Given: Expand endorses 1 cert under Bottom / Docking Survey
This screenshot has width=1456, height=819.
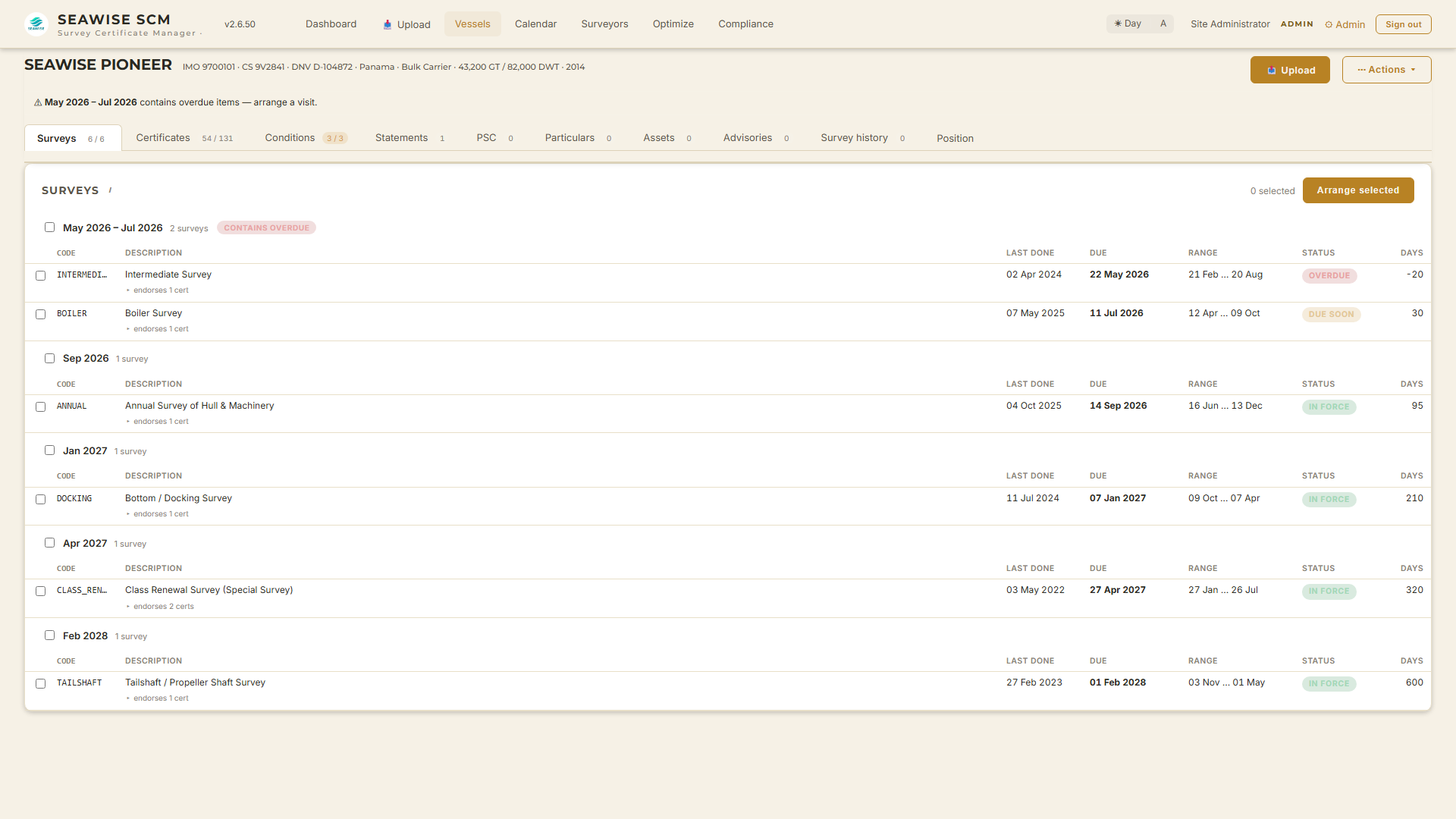Looking at the screenshot, I should pyautogui.click(x=157, y=514).
